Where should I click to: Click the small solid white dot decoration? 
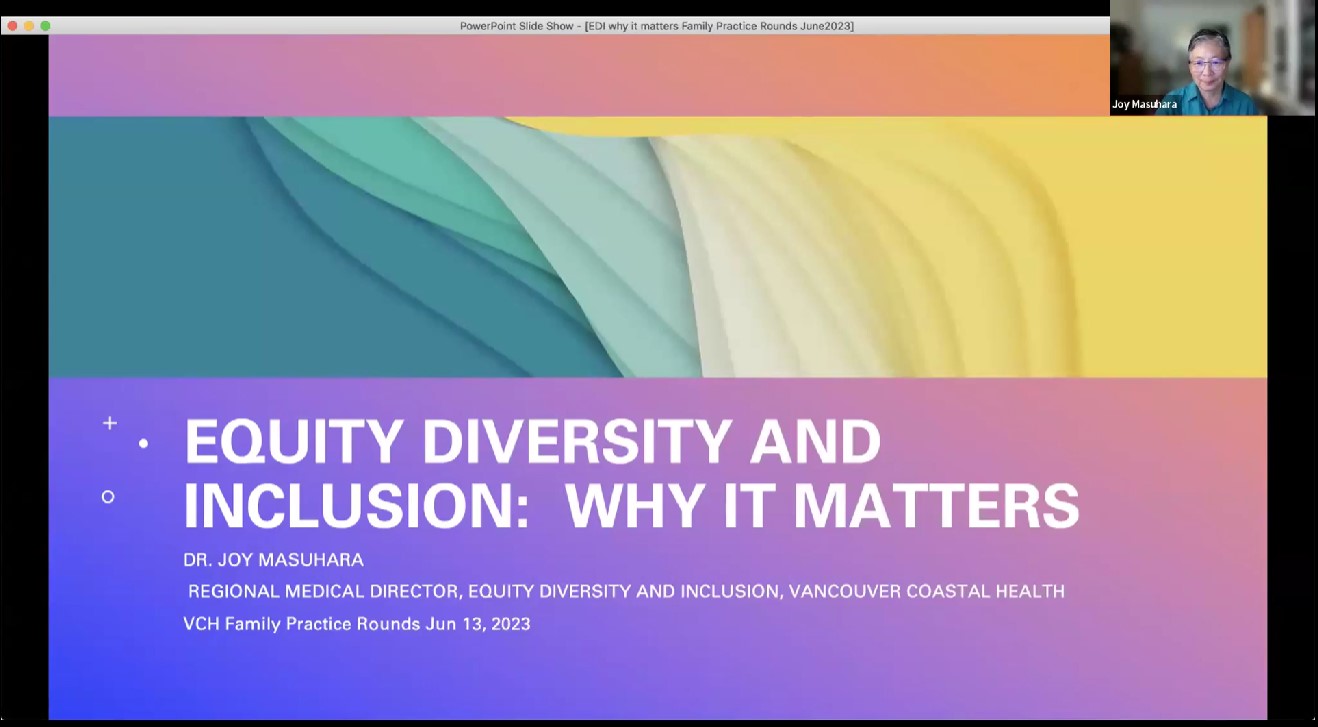(144, 443)
